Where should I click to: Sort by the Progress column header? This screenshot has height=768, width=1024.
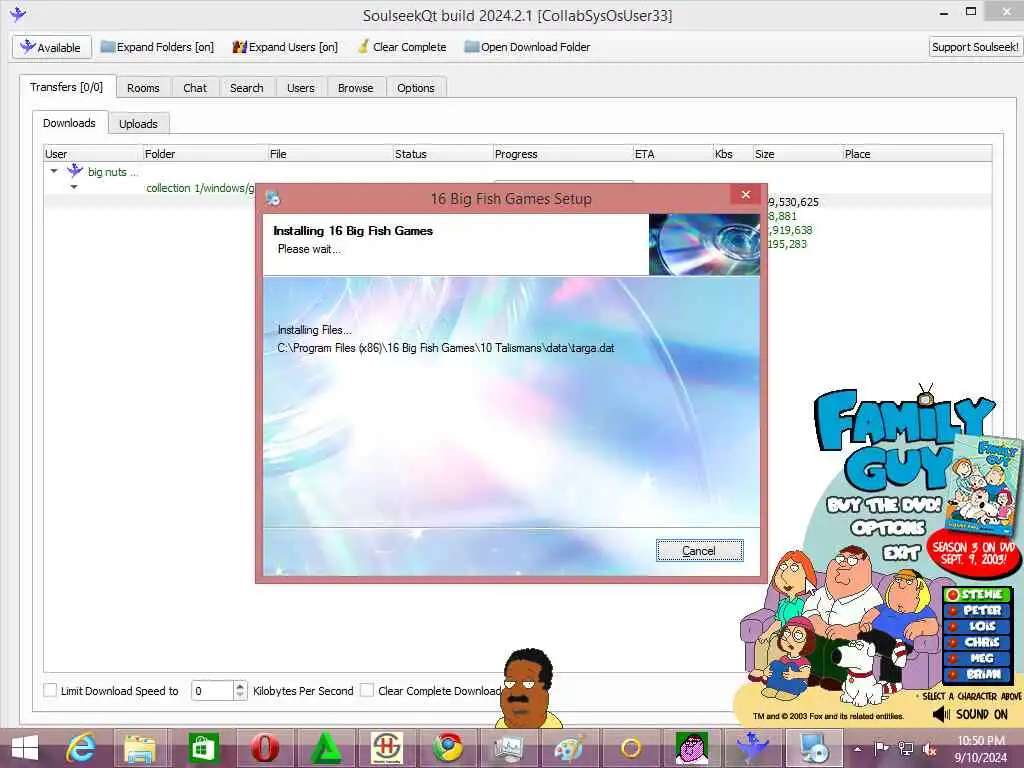[x=563, y=154]
